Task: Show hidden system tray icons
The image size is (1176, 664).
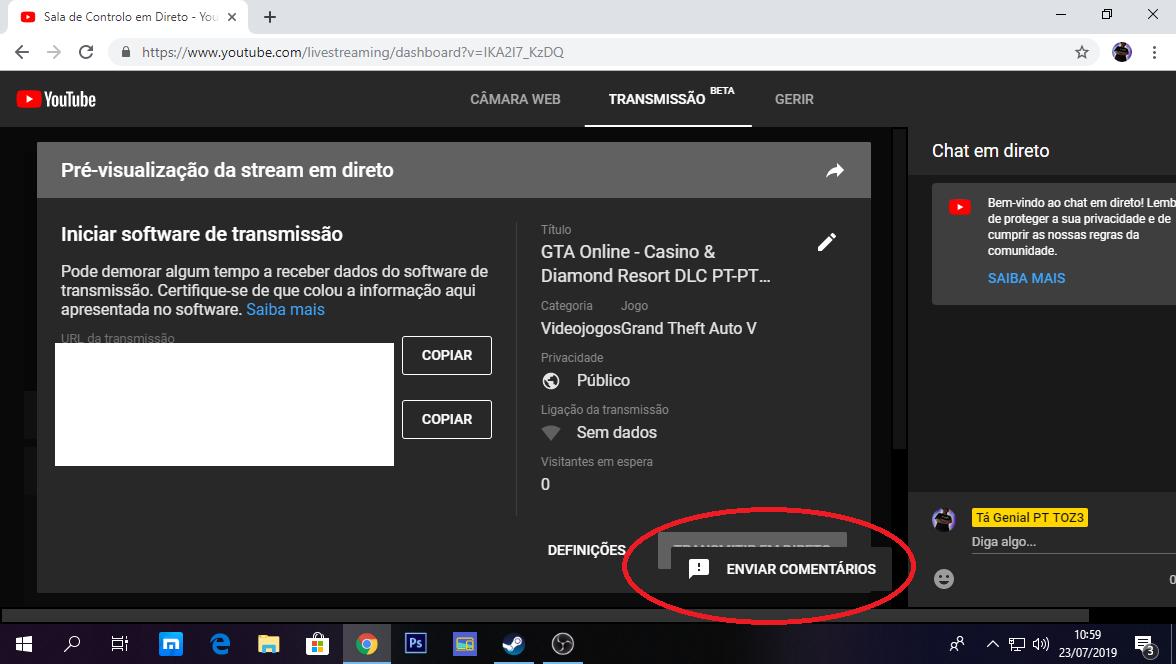Action: coord(992,644)
